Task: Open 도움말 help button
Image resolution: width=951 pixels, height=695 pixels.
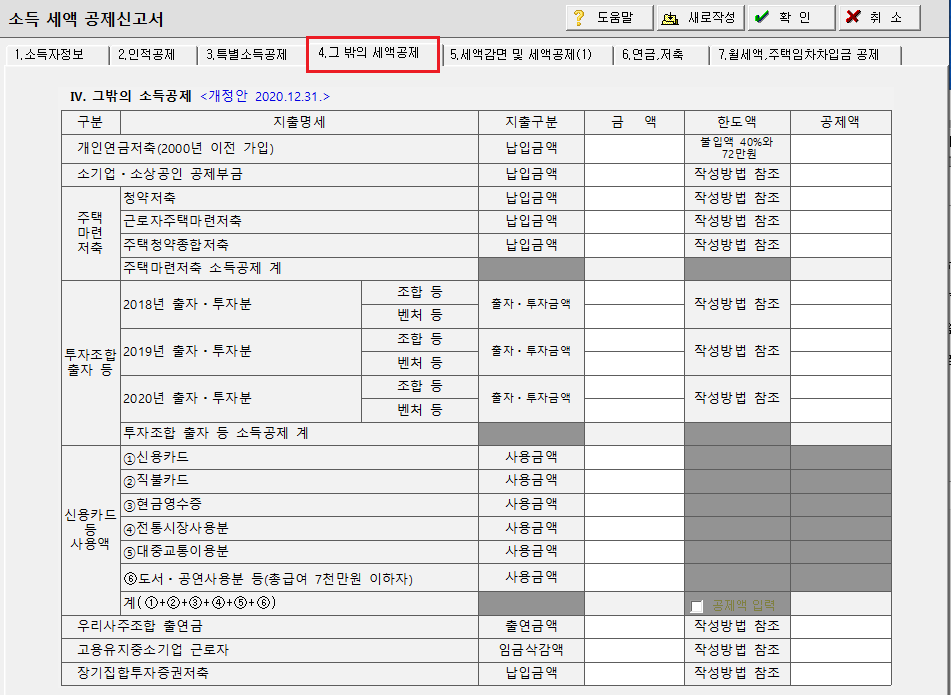Action: click(610, 18)
